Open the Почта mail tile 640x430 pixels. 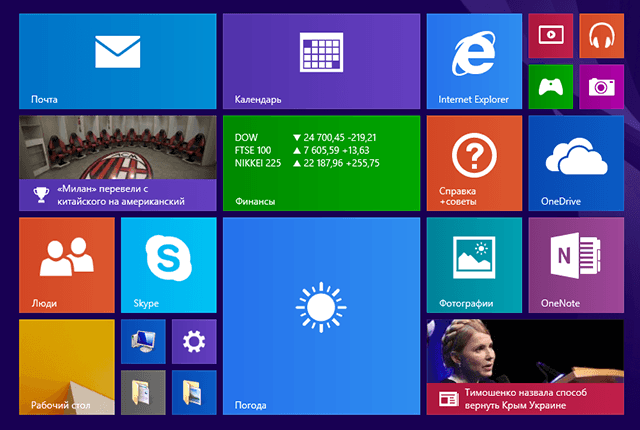[118, 61]
